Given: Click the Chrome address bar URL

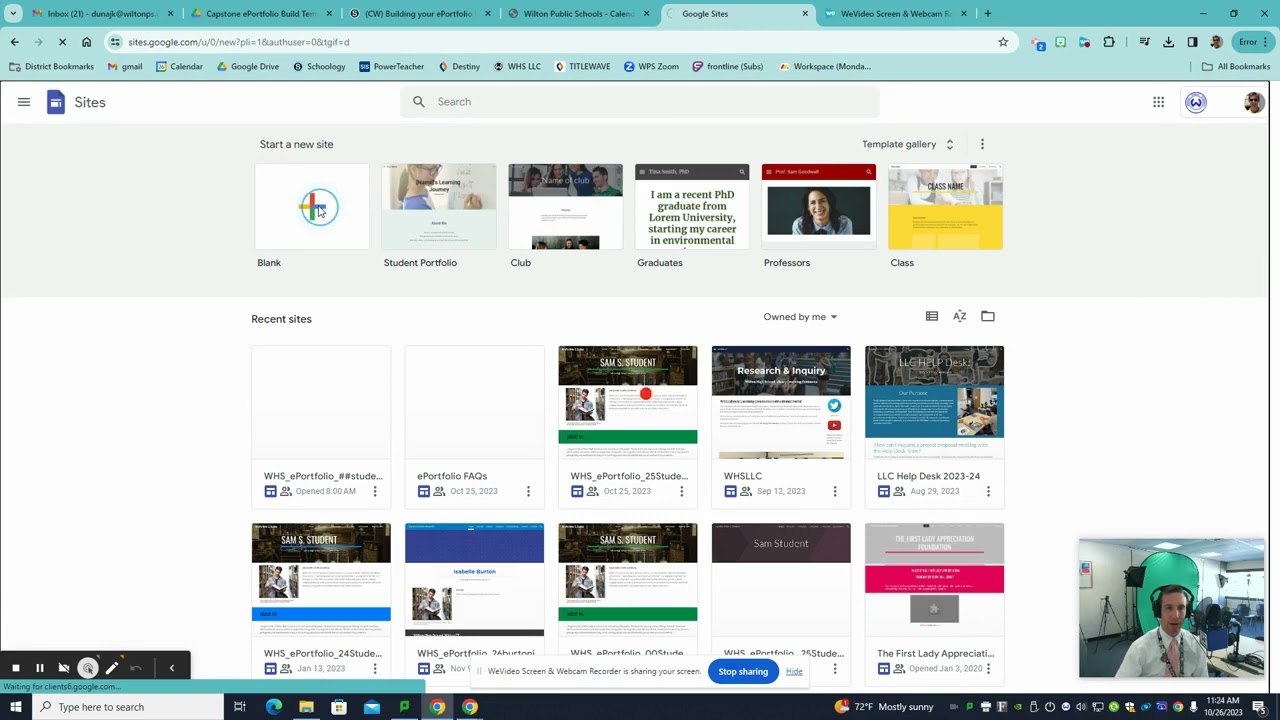Looking at the screenshot, I should [x=239, y=42].
